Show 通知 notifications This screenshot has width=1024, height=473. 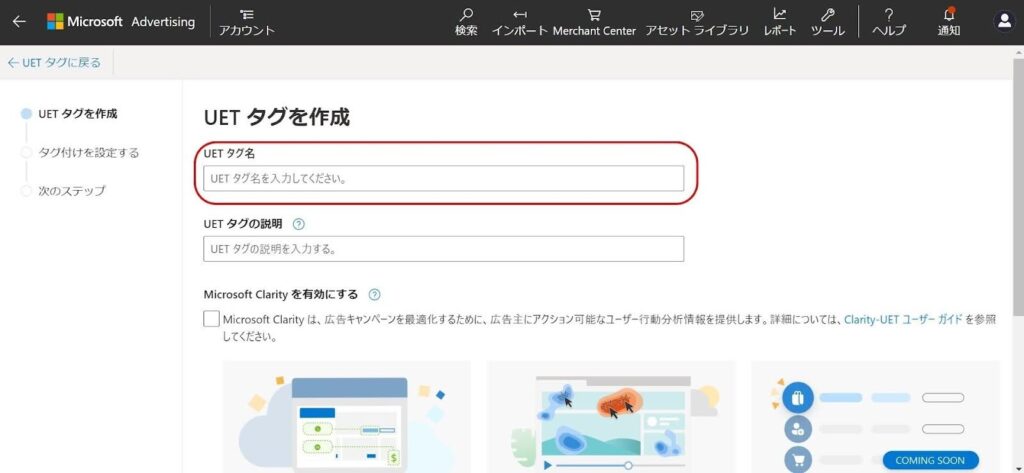click(x=948, y=22)
